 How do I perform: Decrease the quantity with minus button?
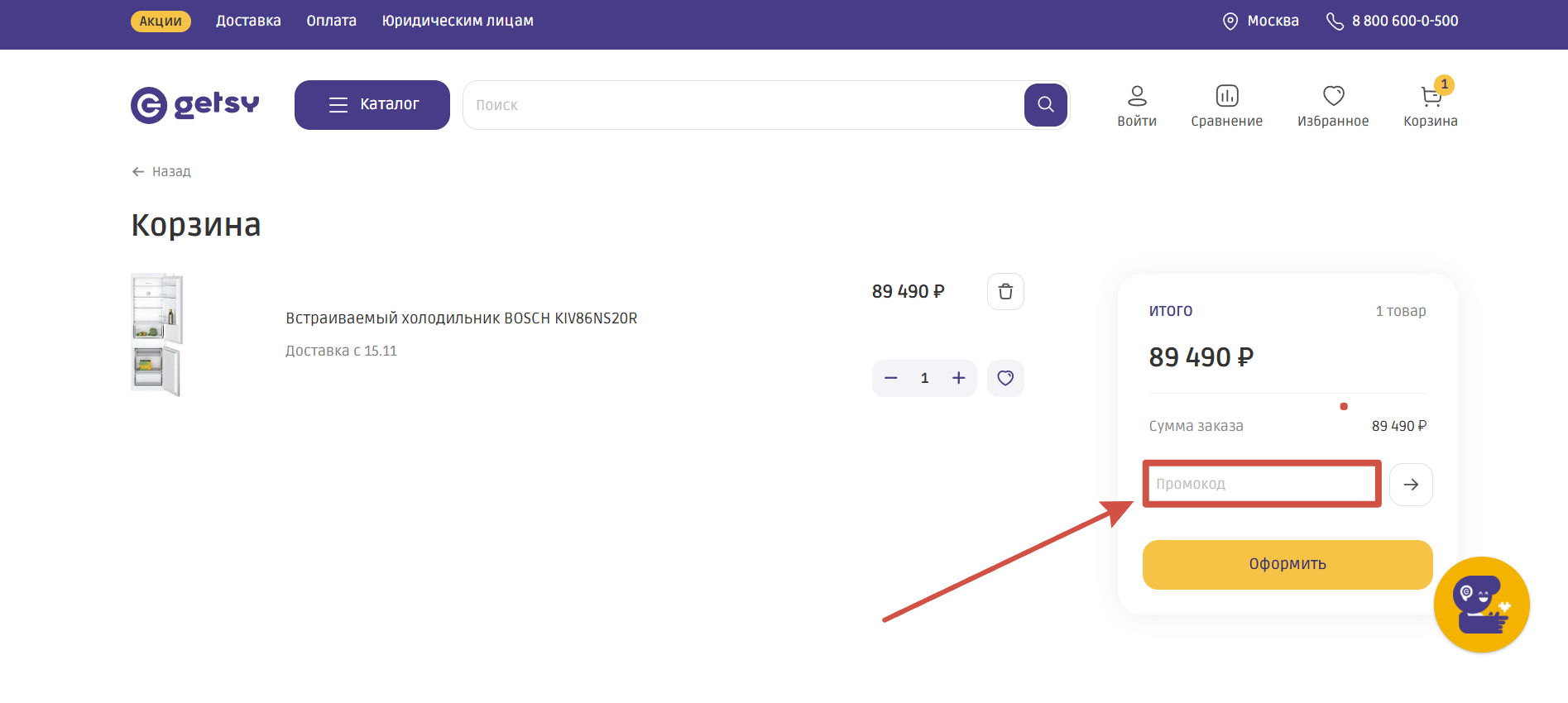[890, 378]
